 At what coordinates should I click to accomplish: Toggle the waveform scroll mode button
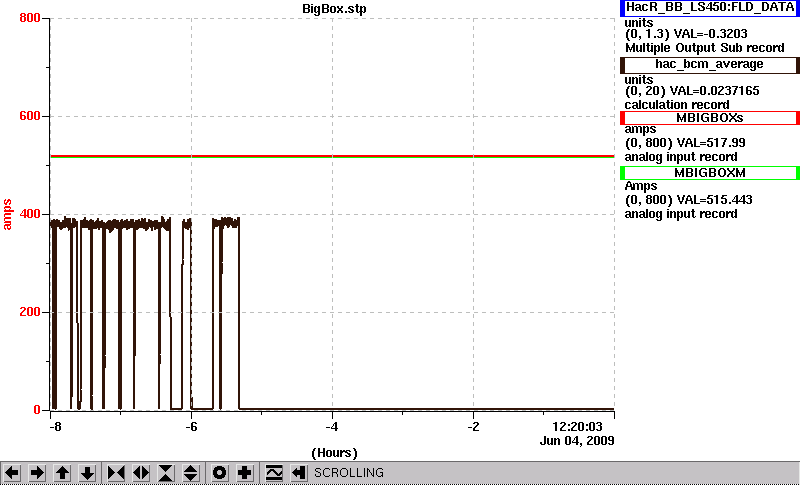(274, 473)
